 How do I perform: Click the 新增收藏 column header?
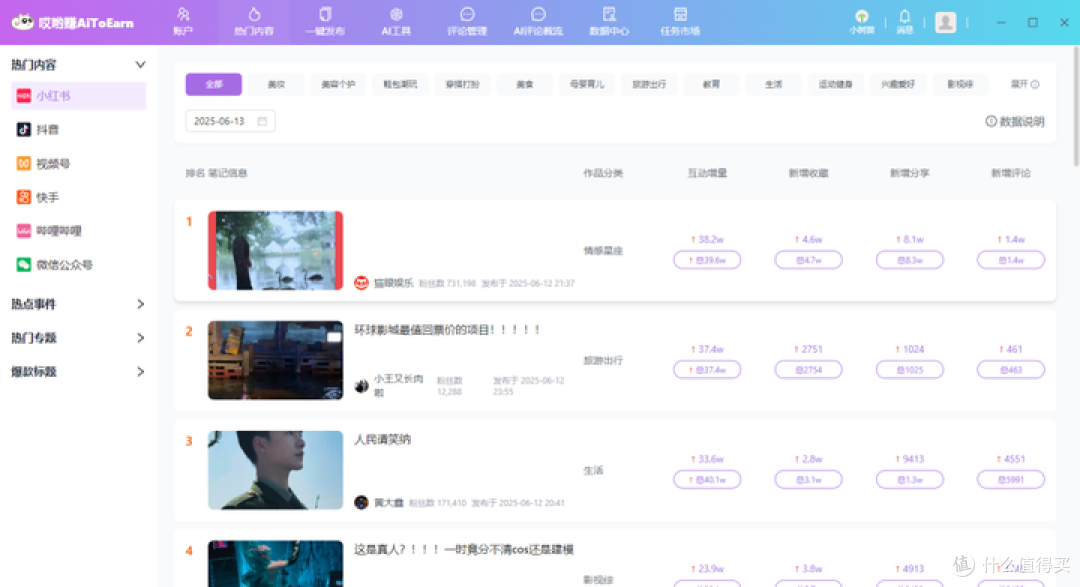coord(808,173)
